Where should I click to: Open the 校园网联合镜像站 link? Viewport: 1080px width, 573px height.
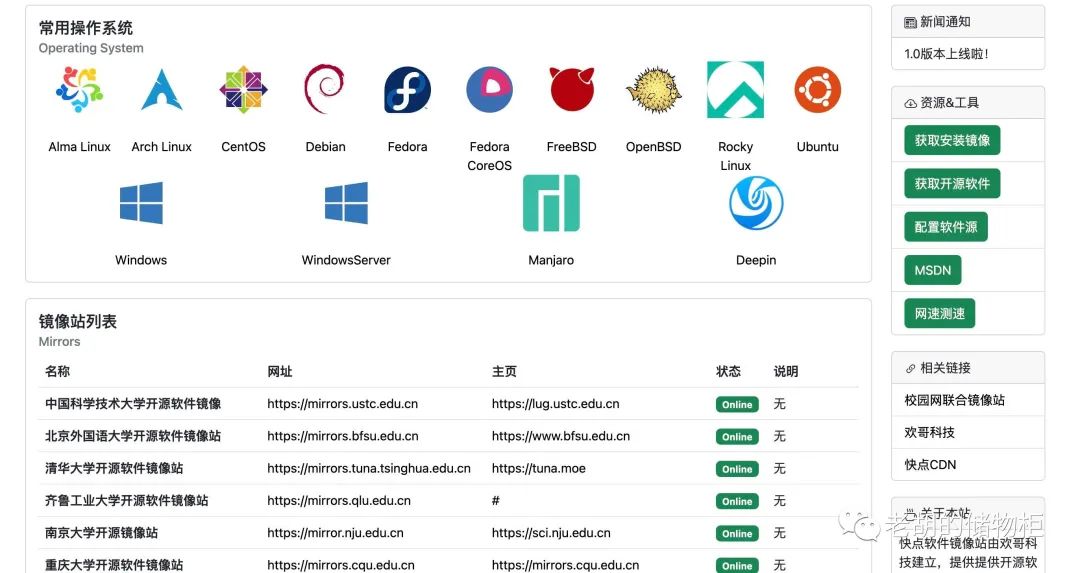(954, 400)
